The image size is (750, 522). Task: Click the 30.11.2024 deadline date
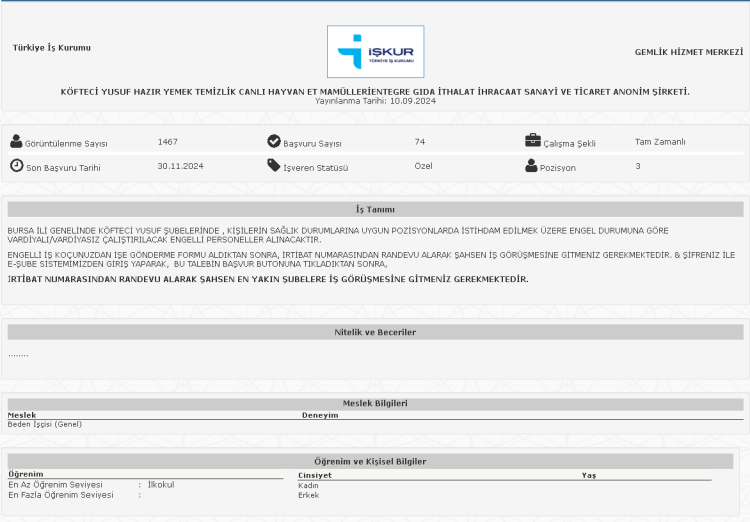coord(180,166)
